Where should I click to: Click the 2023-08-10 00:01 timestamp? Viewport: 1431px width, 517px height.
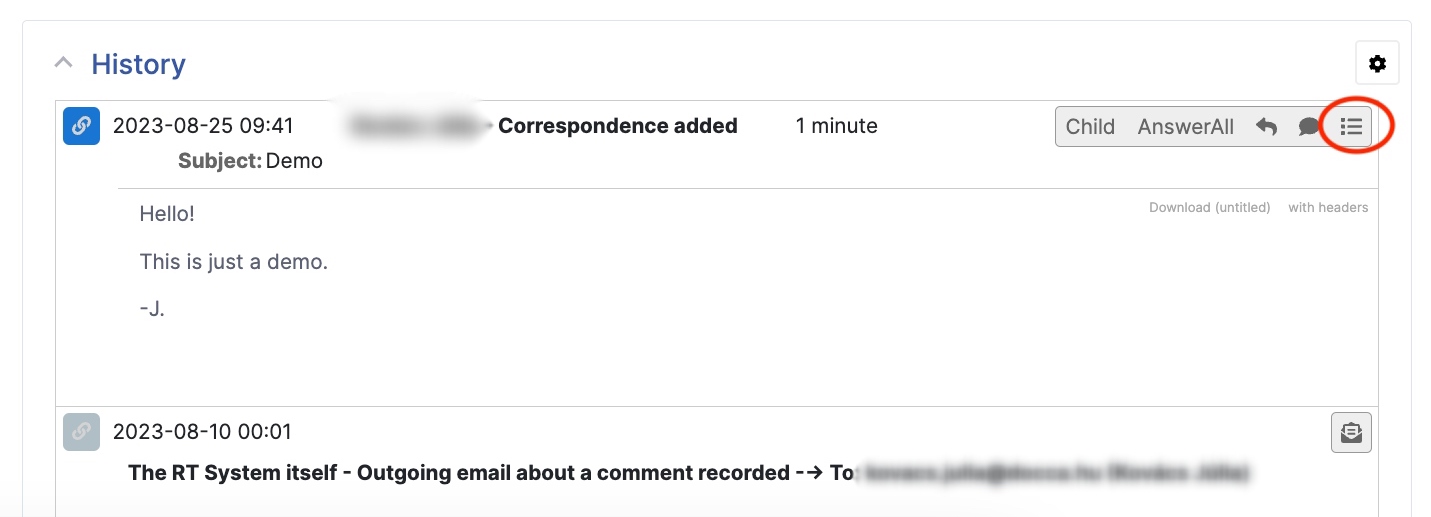[202, 432]
